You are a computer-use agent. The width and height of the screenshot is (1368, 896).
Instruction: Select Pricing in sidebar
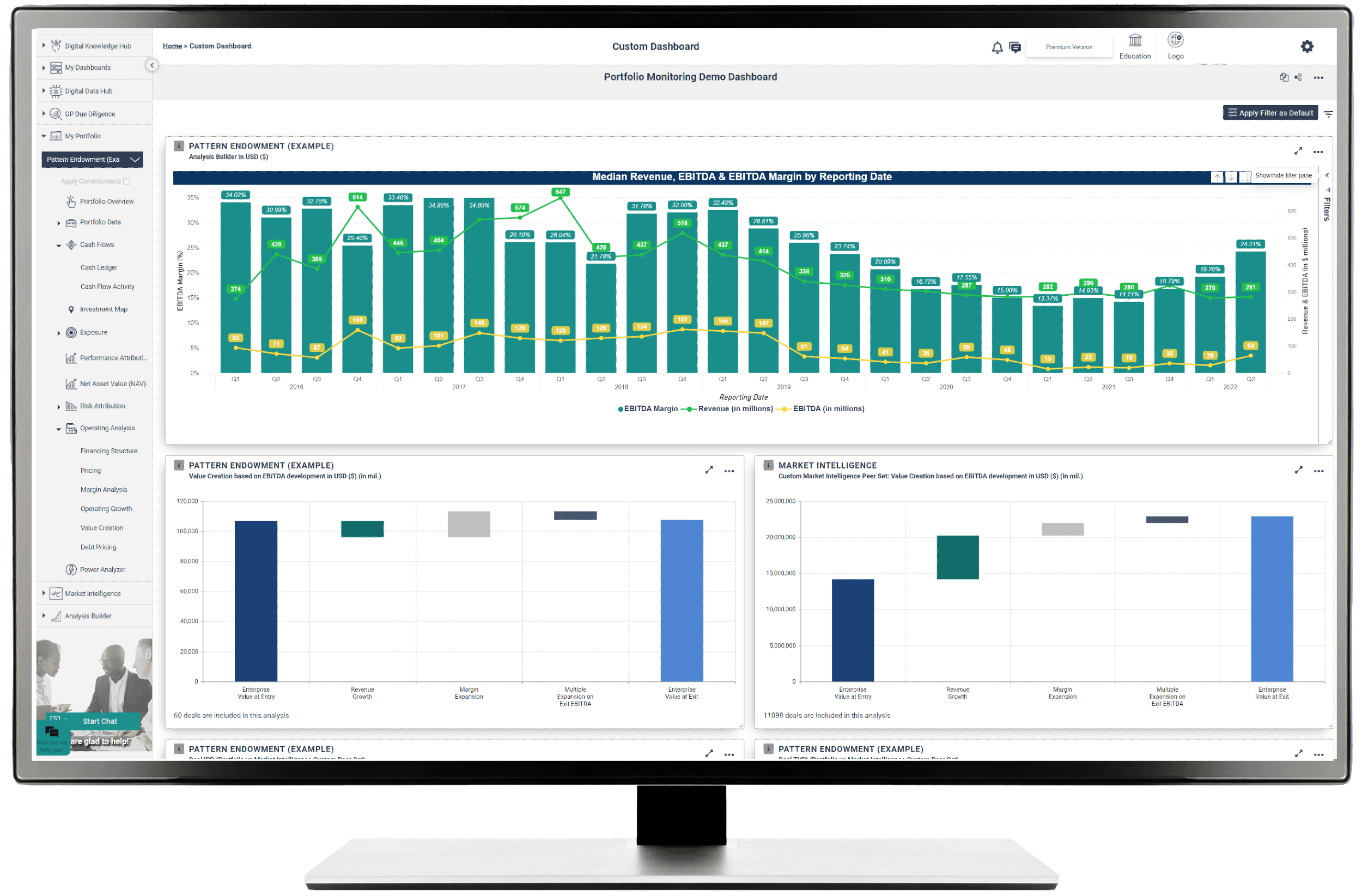91,471
